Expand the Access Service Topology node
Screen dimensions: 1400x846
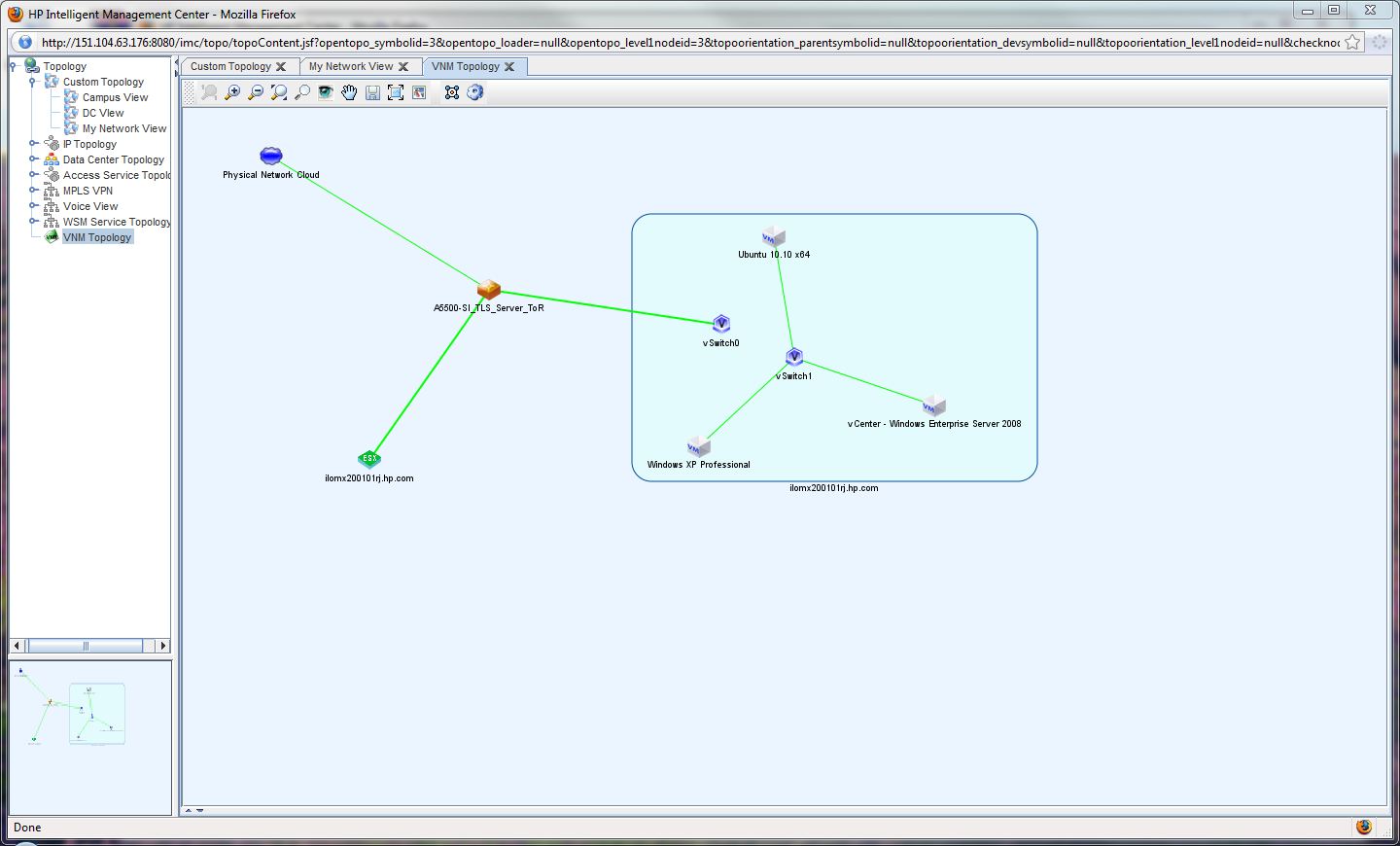point(32,175)
